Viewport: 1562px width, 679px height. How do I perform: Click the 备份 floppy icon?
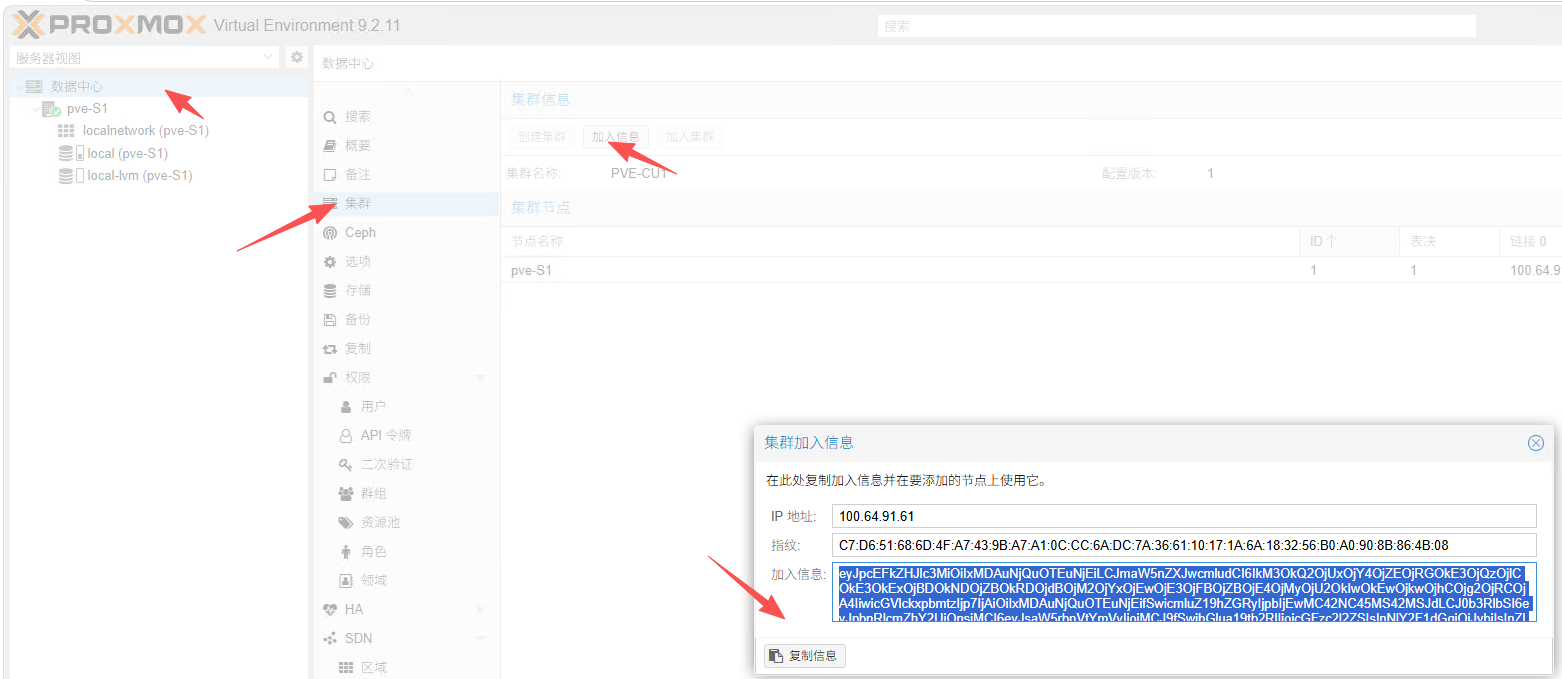coord(330,320)
